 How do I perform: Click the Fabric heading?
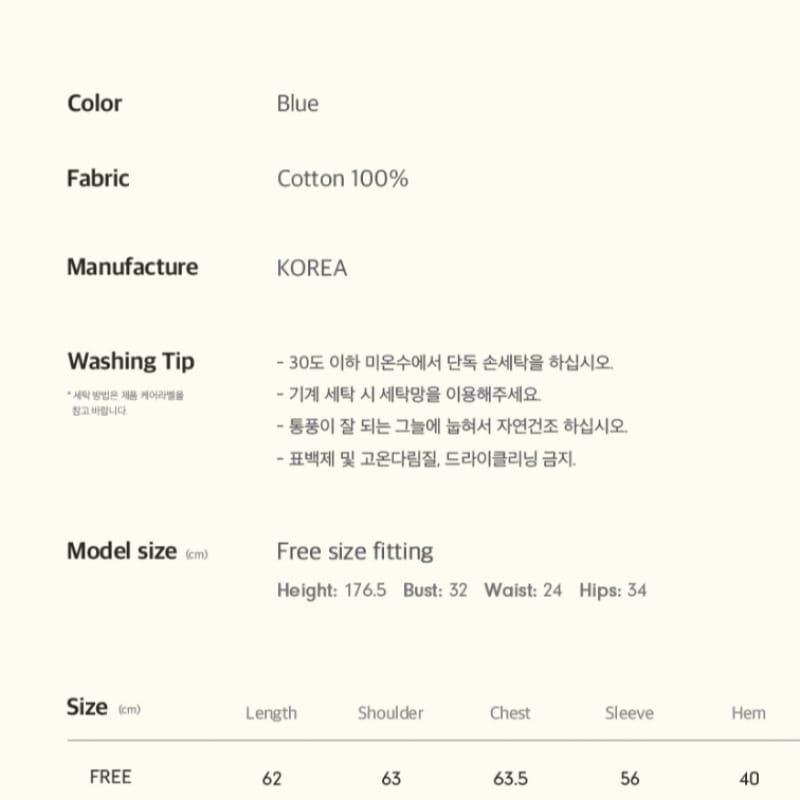[98, 179]
